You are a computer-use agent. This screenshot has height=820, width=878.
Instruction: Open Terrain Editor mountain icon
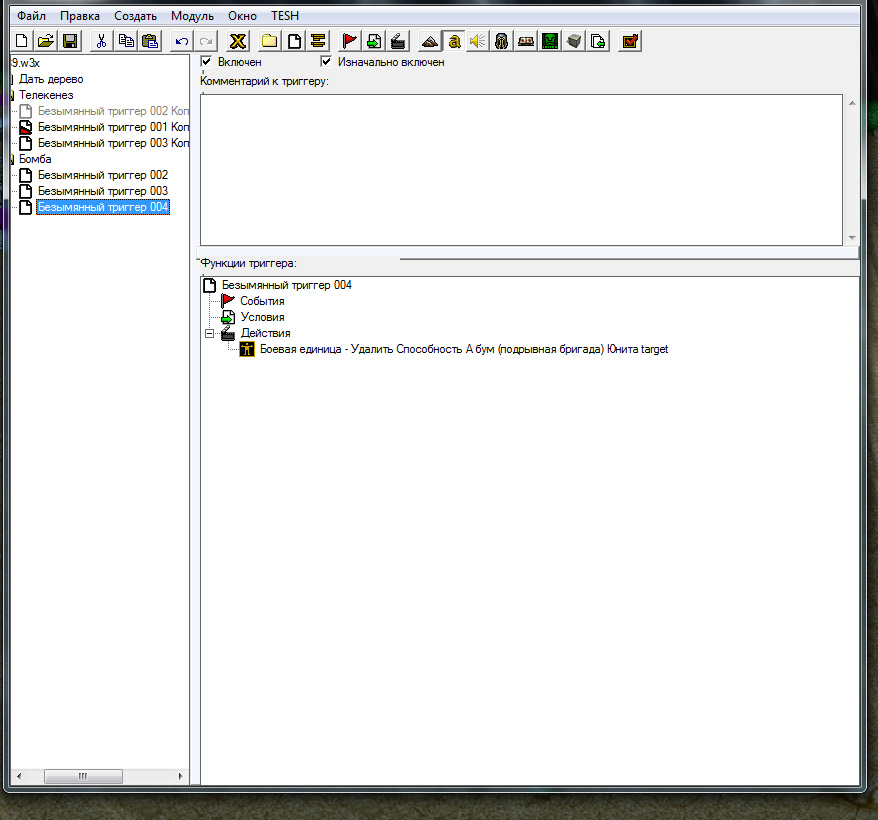[x=429, y=41]
